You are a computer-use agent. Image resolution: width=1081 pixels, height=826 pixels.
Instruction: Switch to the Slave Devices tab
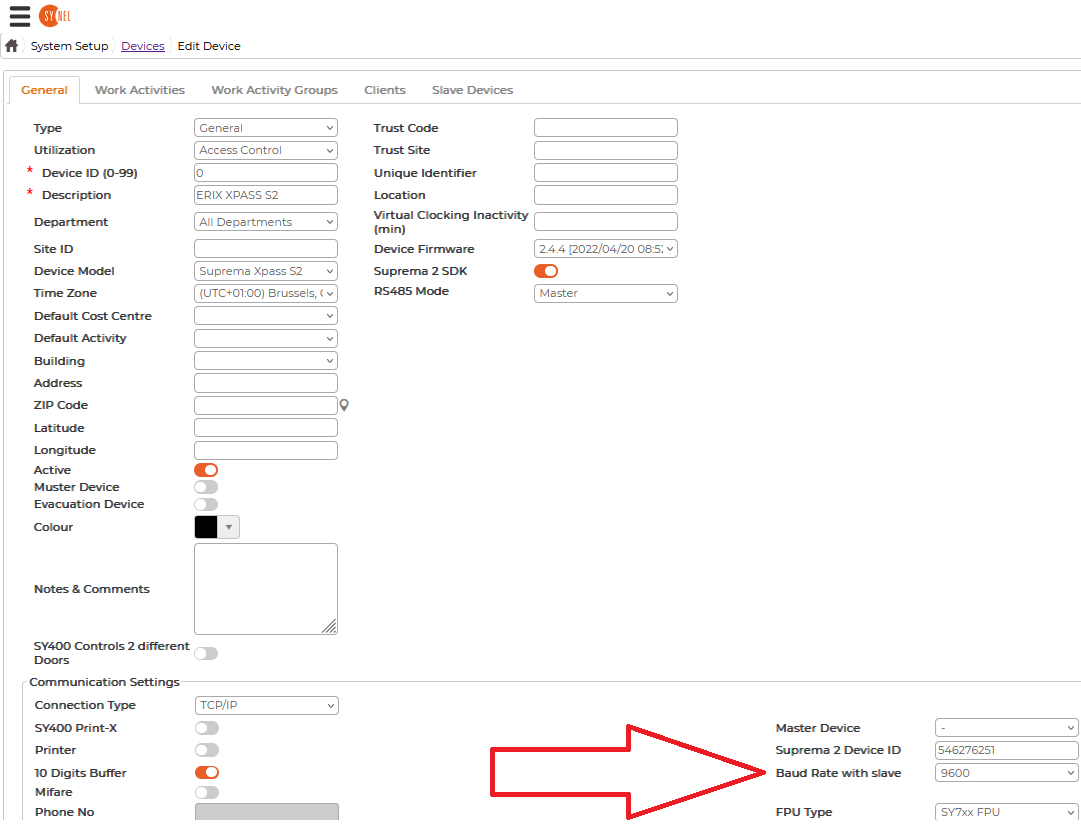[472, 90]
